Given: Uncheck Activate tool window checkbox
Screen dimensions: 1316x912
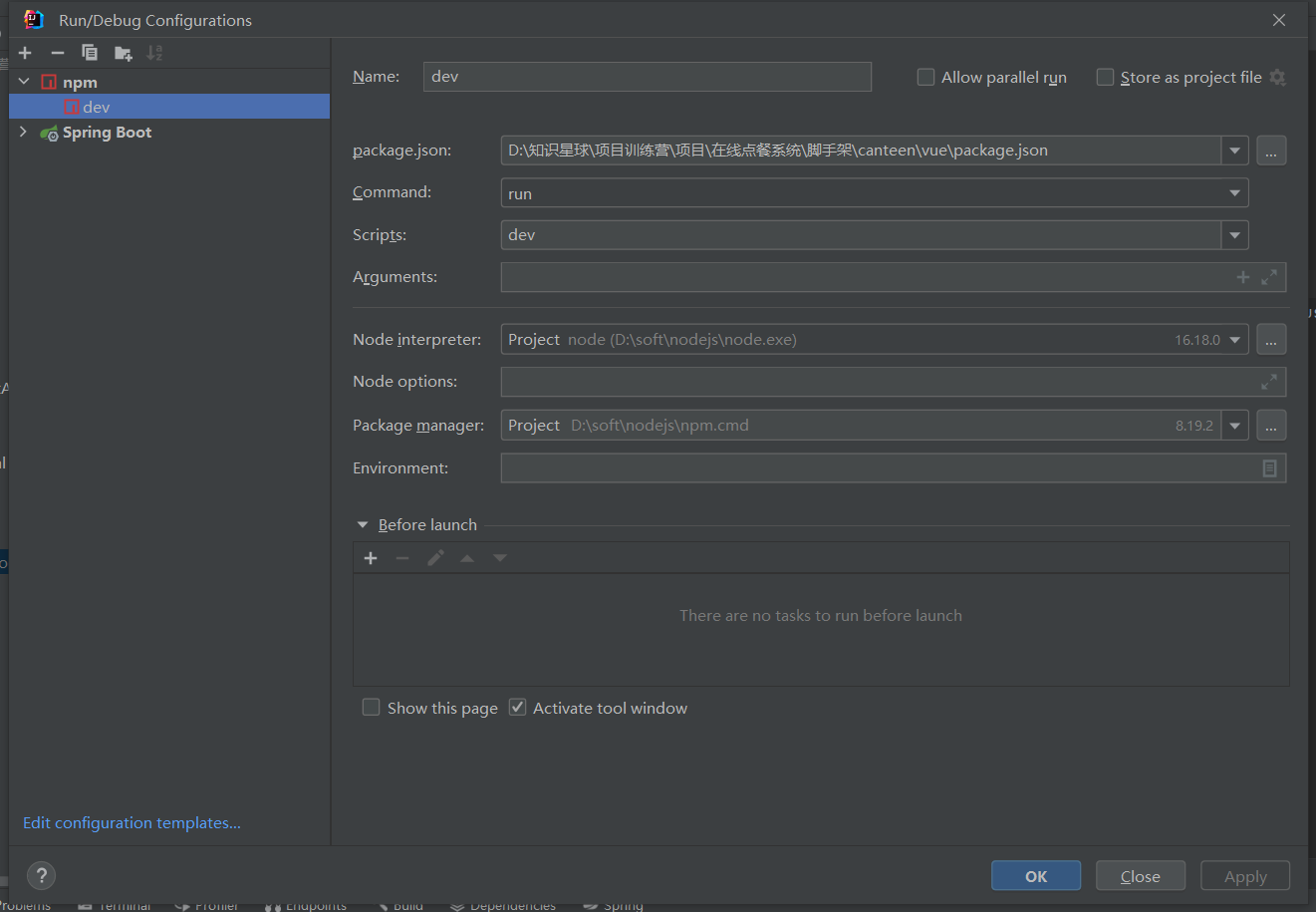Looking at the screenshot, I should click(518, 708).
